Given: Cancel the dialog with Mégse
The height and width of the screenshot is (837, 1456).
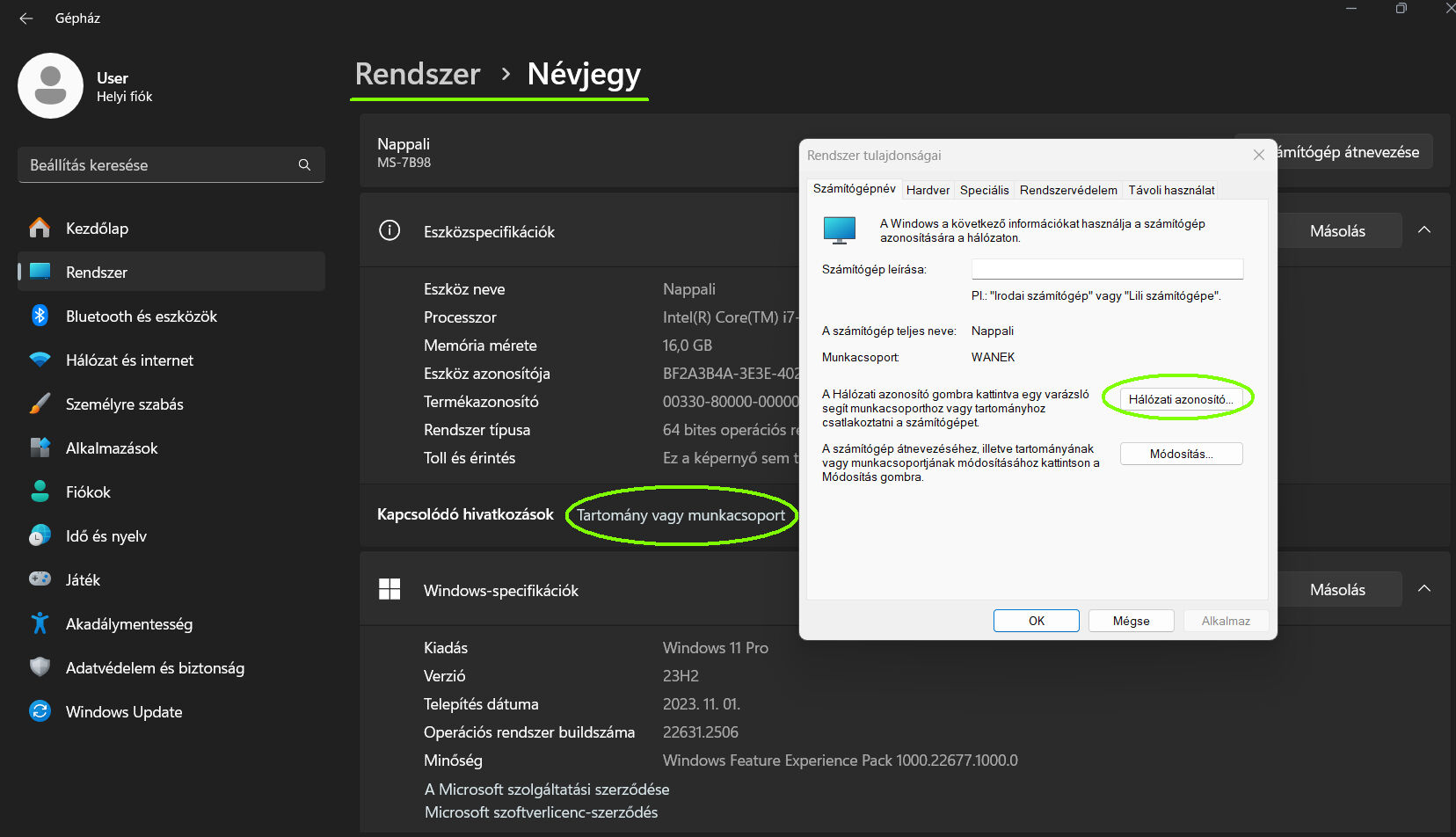Looking at the screenshot, I should coord(1132,621).
